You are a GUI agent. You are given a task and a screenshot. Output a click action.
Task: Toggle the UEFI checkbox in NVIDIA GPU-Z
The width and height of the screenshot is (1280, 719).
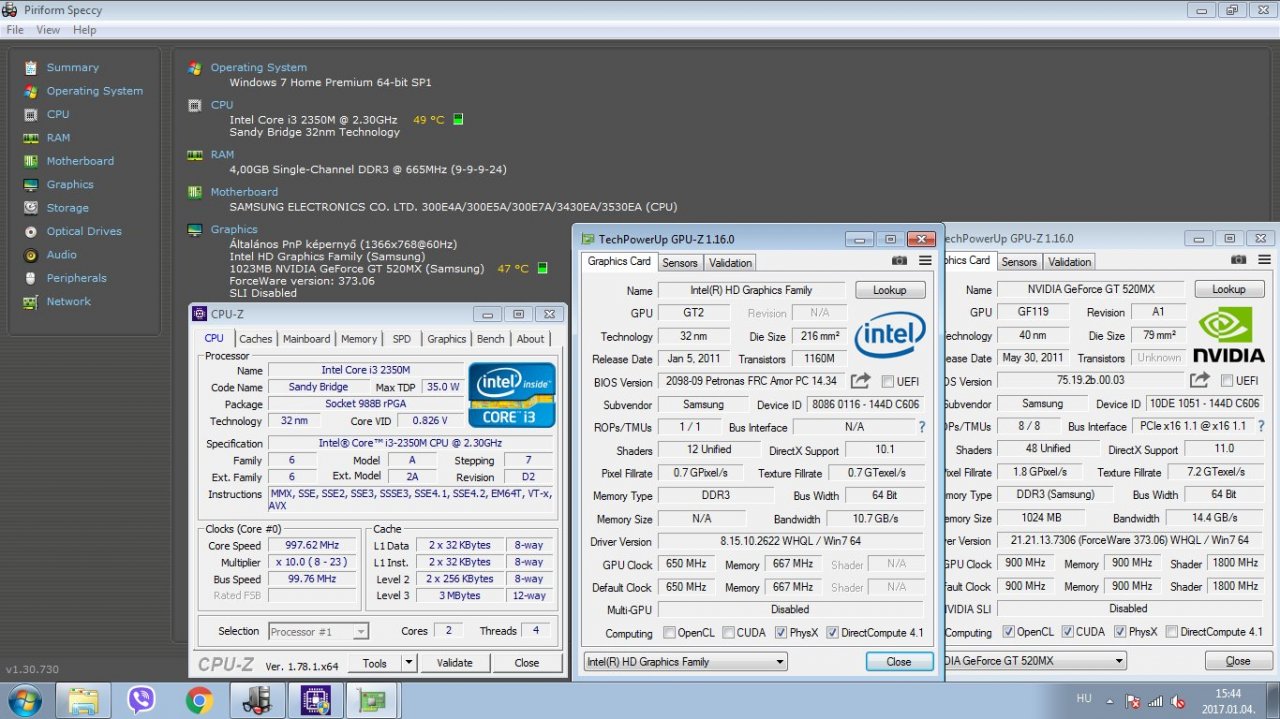1227,380
